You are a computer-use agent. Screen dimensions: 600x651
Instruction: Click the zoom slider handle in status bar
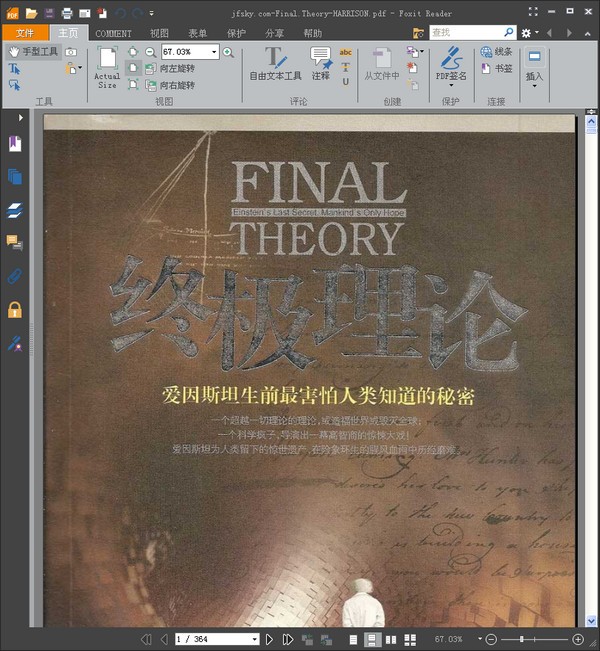[x=522, y=639]
